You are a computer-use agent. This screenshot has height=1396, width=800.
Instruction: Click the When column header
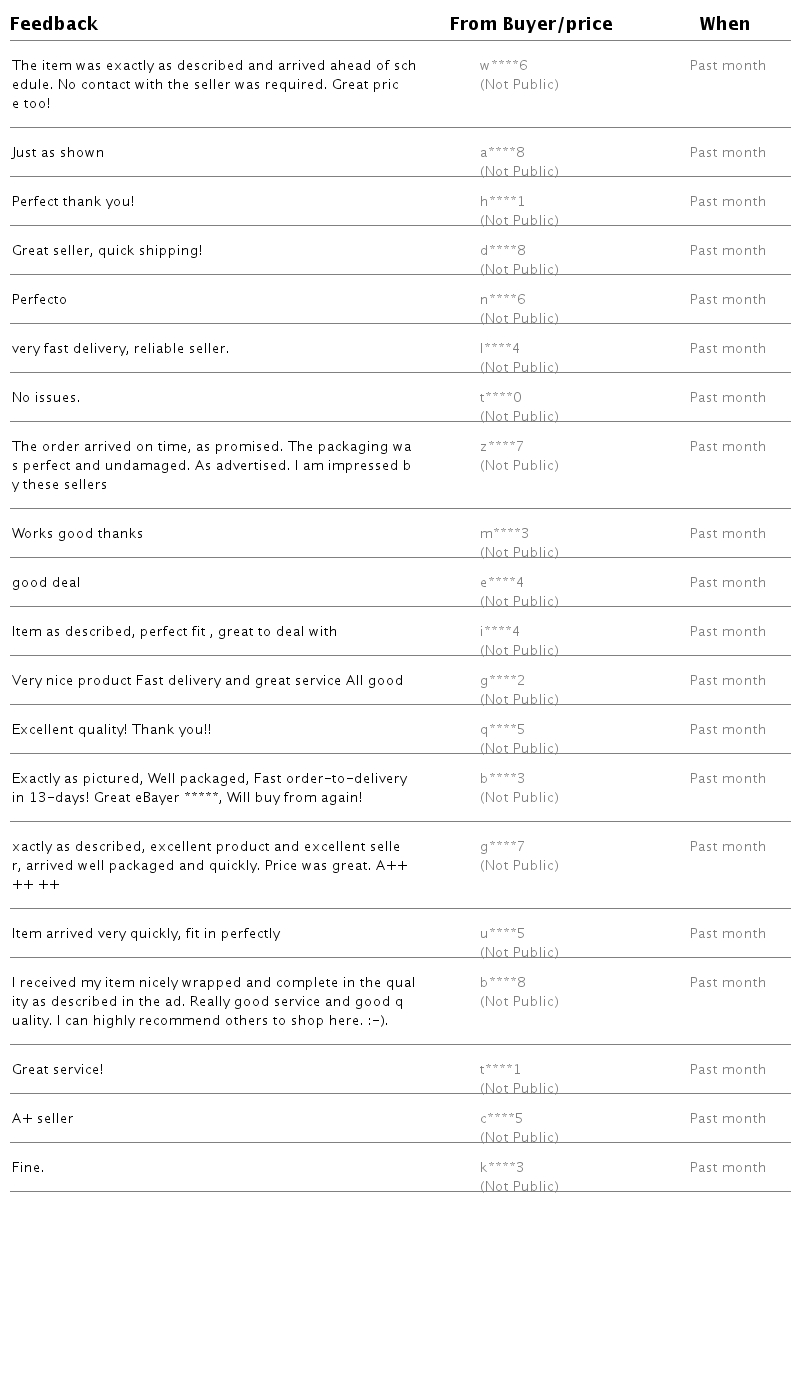[x=724, y=24]
